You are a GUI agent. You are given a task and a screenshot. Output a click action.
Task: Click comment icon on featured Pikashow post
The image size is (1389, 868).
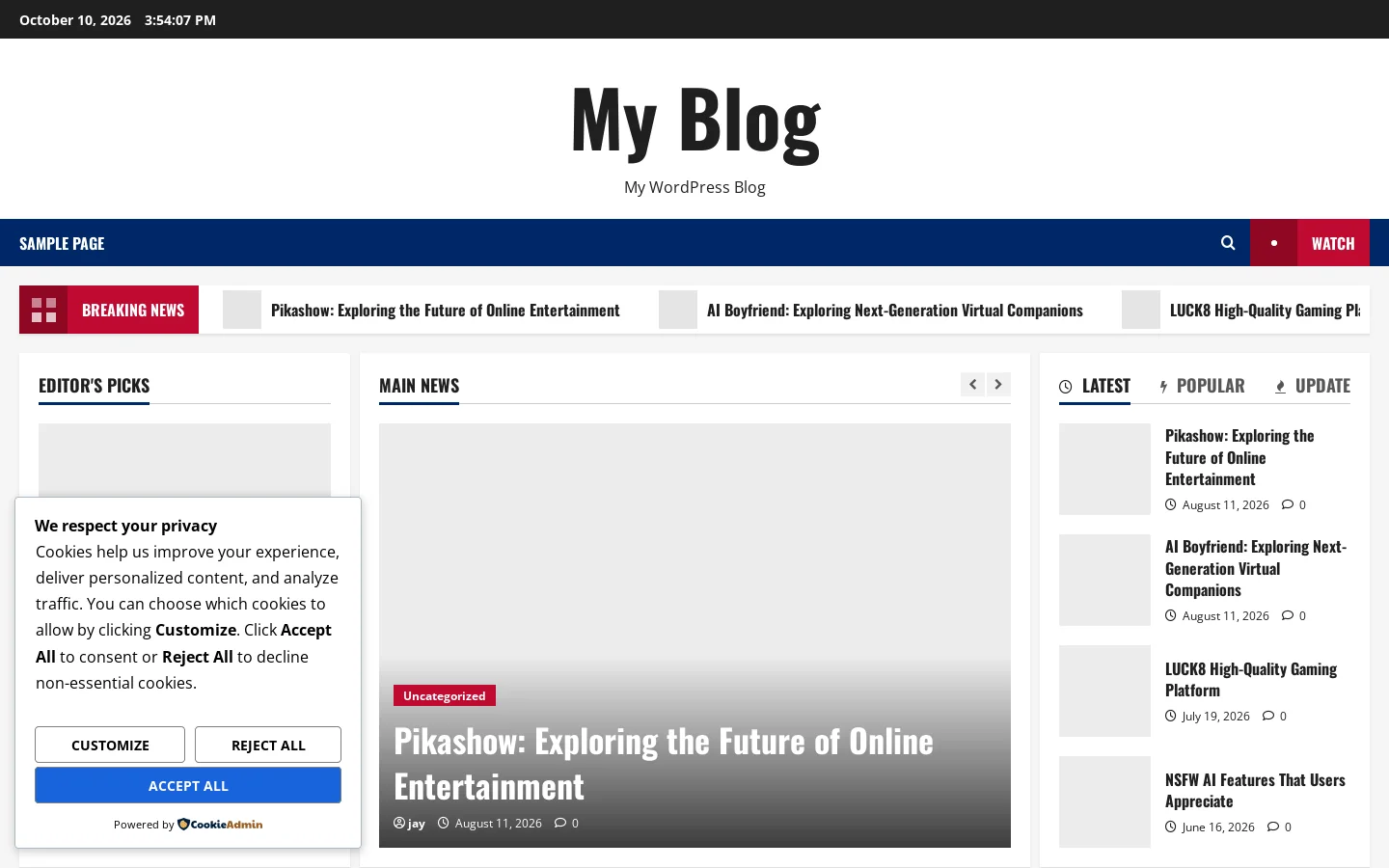coord(560,823)
